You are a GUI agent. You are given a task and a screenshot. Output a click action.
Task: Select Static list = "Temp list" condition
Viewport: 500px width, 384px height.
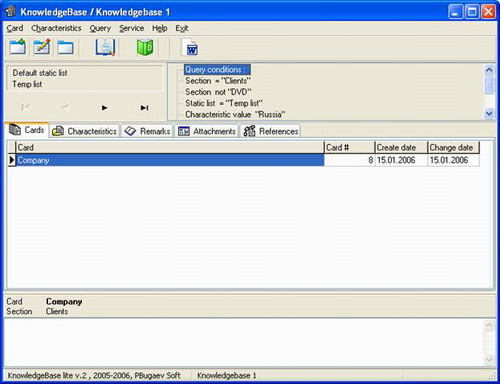point(224,103)
